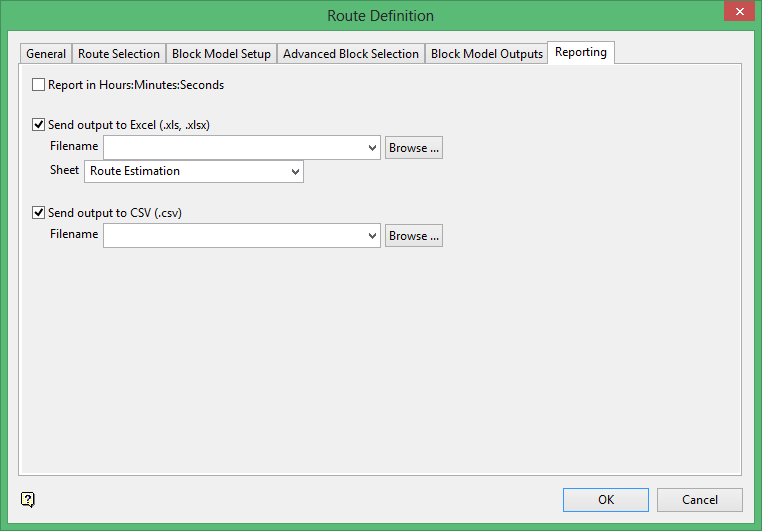762x531 pixels.
Task: Select Advanced Block Selection tab
Action: coord(351,54)
